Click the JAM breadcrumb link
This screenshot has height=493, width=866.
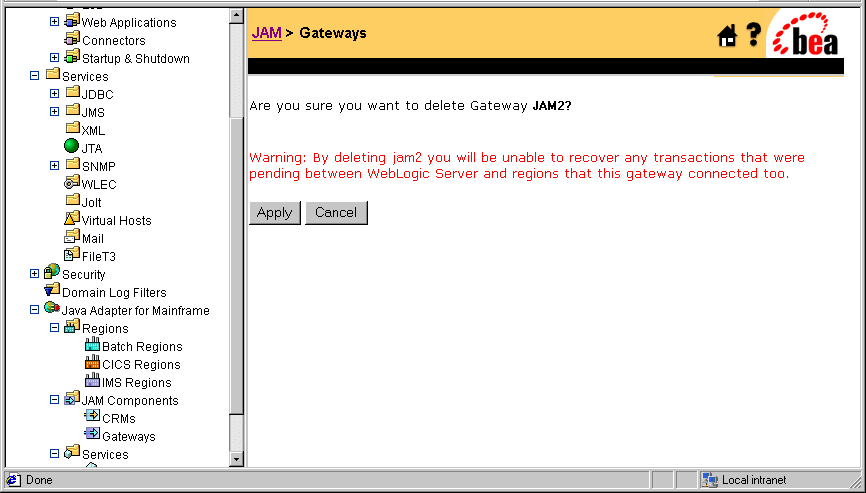click(267, 33)
